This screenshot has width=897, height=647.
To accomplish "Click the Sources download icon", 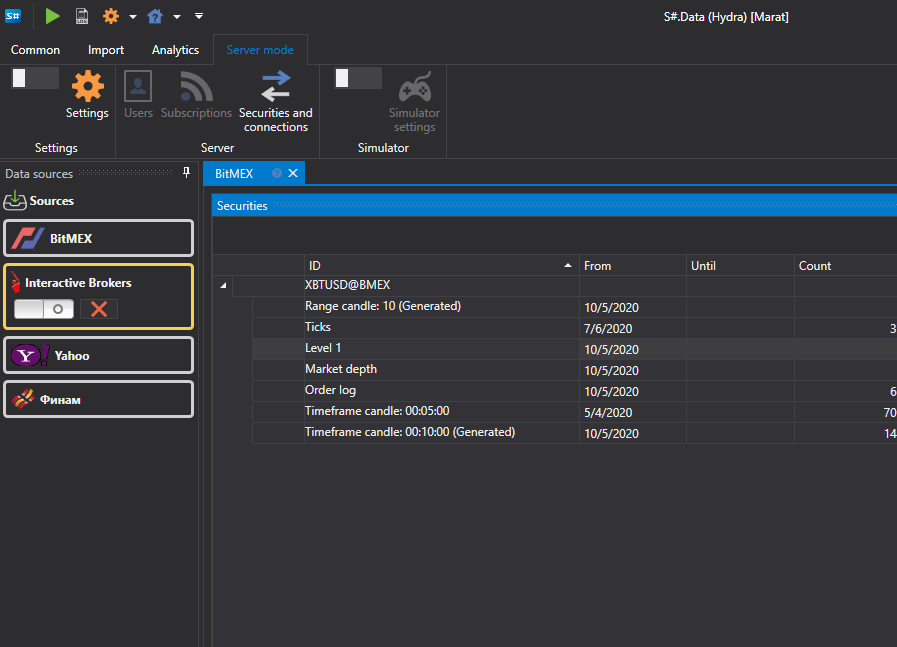I will (15, 200).
